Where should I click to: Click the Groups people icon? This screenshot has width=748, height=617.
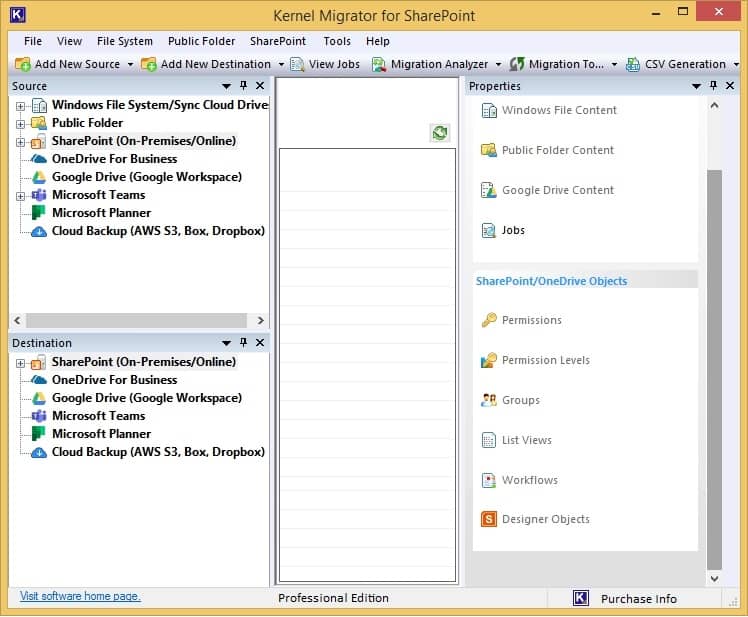(488, 400)
